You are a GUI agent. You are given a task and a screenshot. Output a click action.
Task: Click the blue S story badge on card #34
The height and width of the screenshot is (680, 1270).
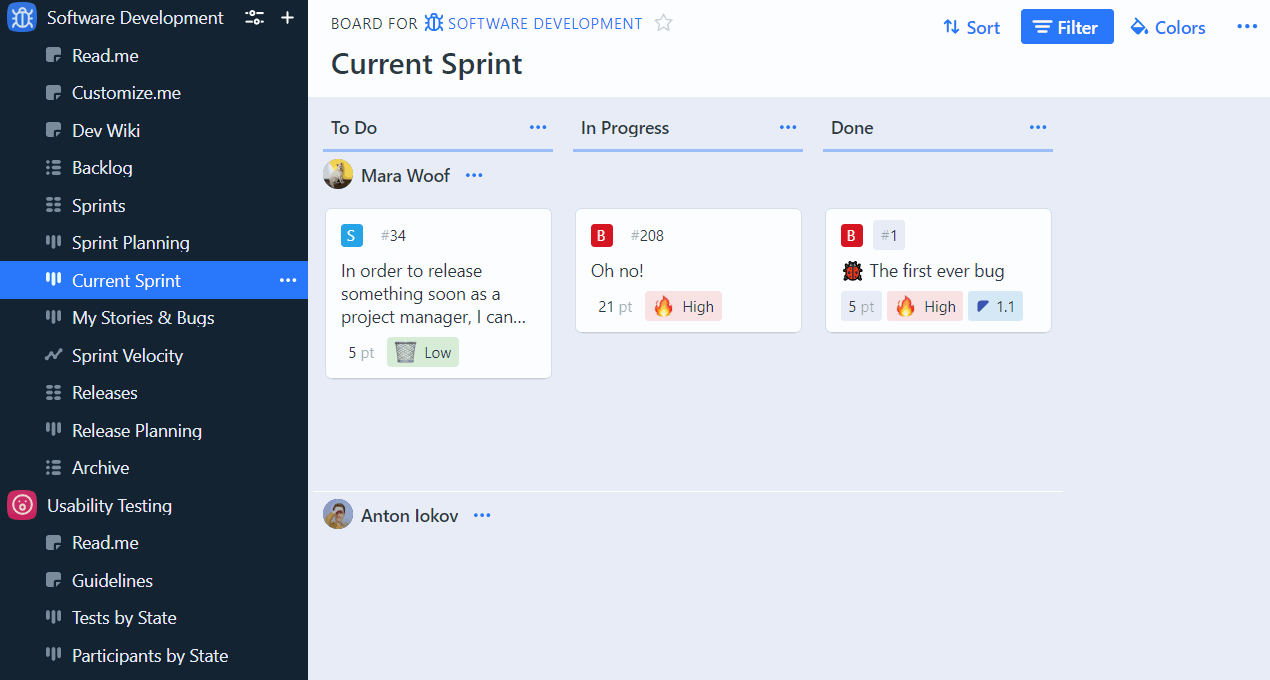coord(352,235)
